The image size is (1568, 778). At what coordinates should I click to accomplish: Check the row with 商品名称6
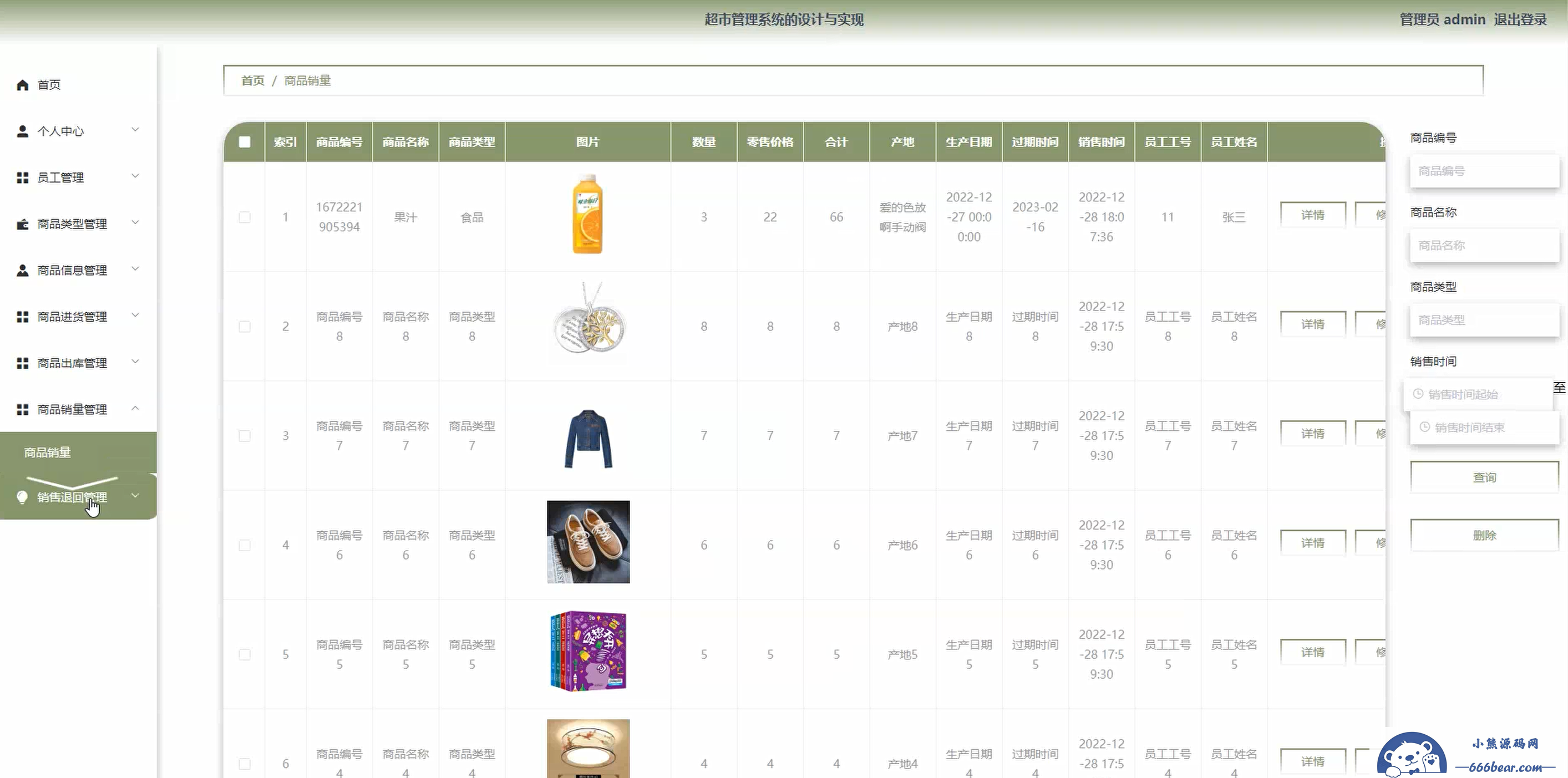[x=245, y=545]
